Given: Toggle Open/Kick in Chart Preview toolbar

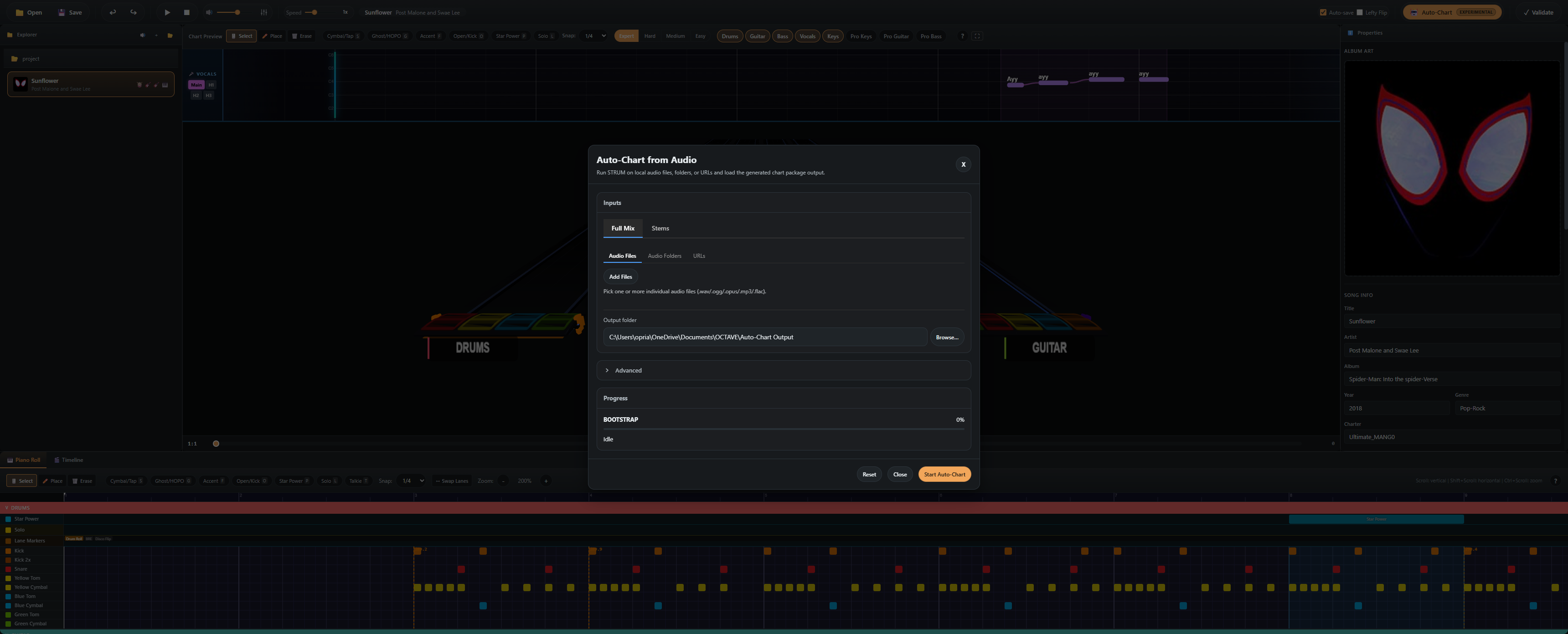Looking at the screenshot, I should [469, 36].
